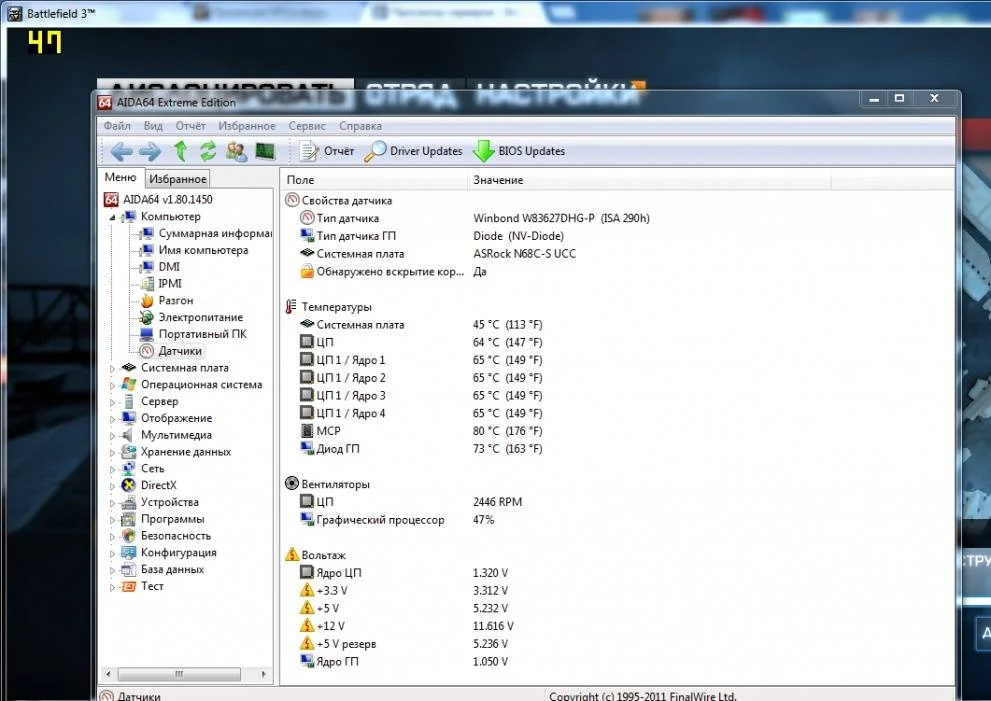Select DirectX in the sidebar tree
This screenshot has height=701, width=991.
tap(158, 485)
